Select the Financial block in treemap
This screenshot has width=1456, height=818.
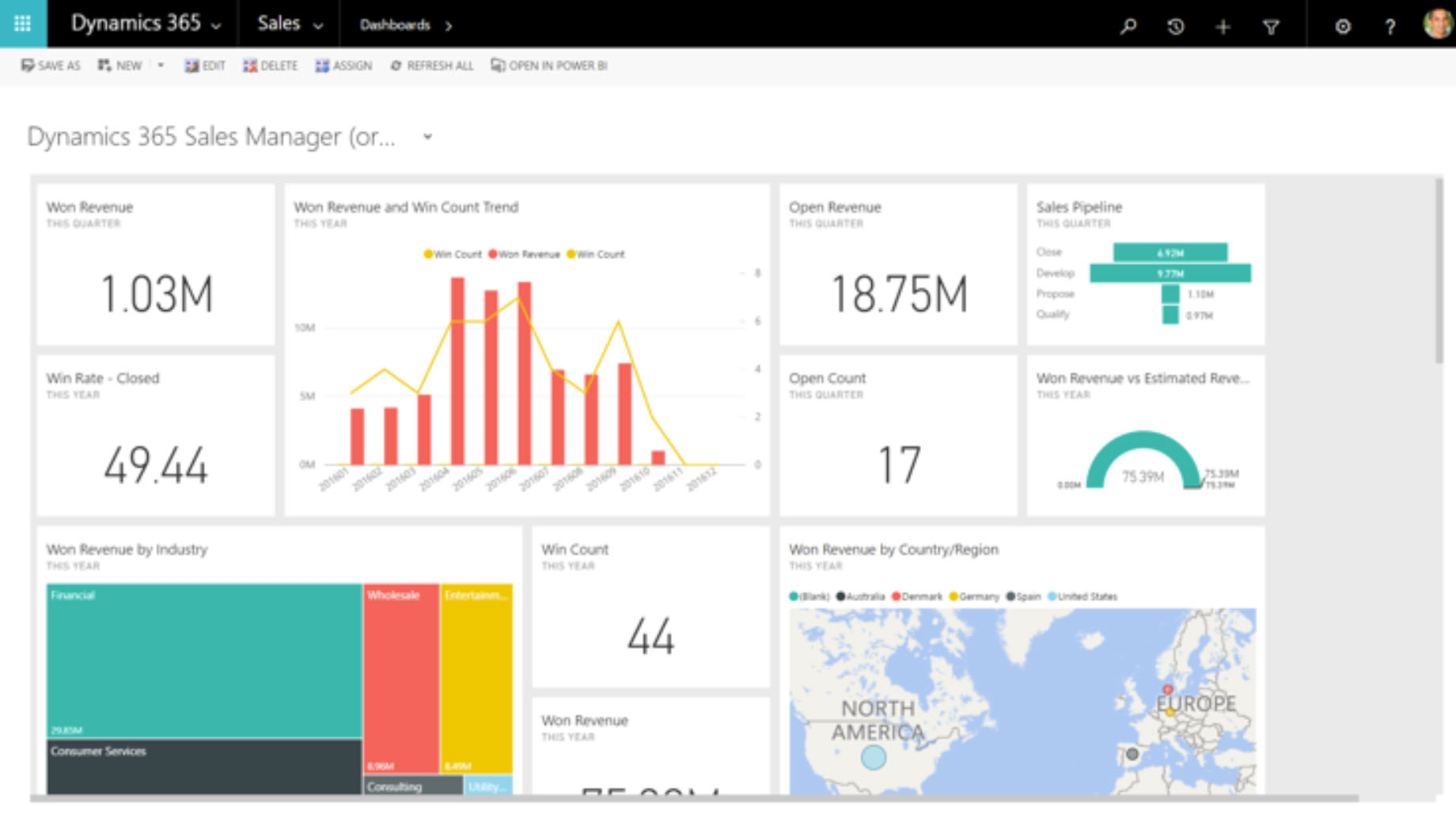tap(203, 661)
